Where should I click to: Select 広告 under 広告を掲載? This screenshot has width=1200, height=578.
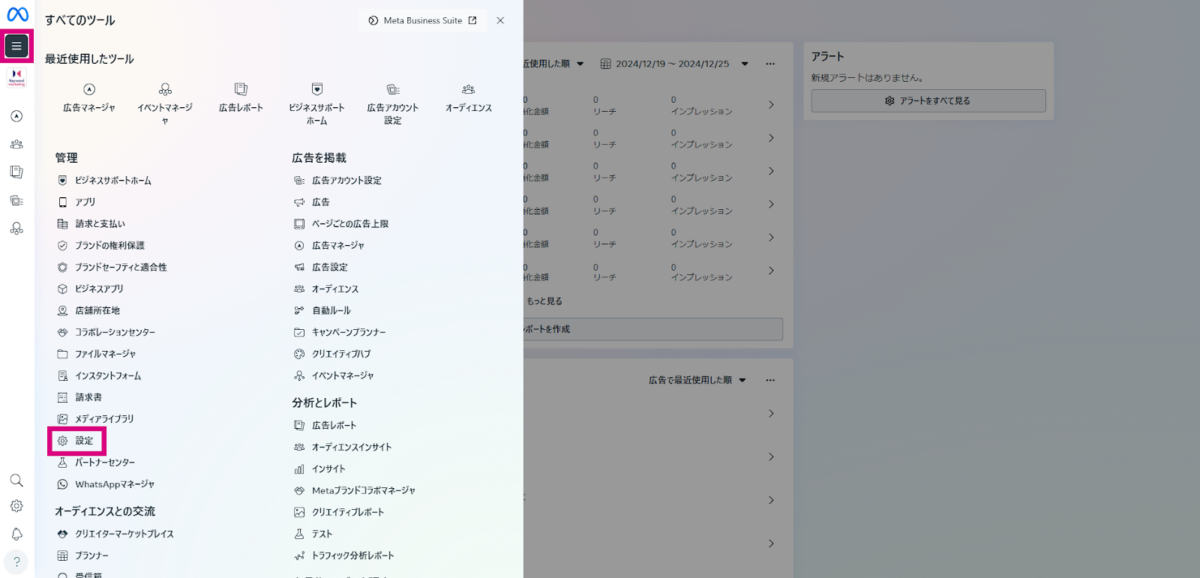coord(312,202)
